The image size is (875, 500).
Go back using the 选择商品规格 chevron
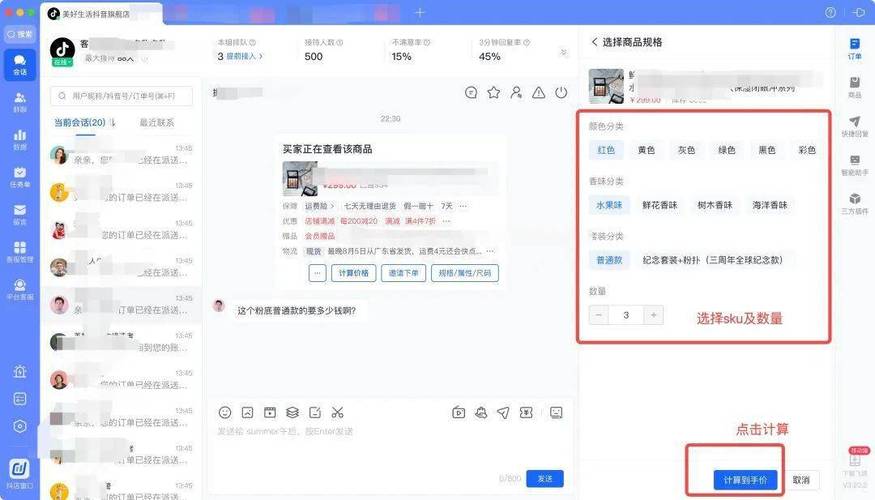[594, 42]
